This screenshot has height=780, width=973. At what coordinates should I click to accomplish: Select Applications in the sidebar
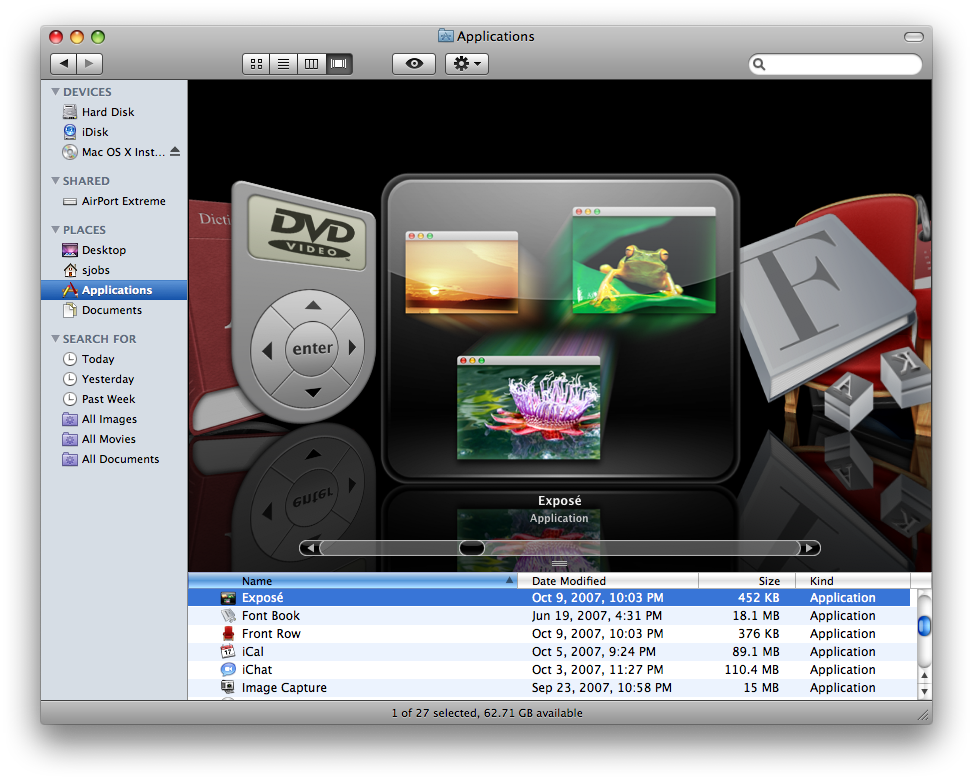coord(114,290)
